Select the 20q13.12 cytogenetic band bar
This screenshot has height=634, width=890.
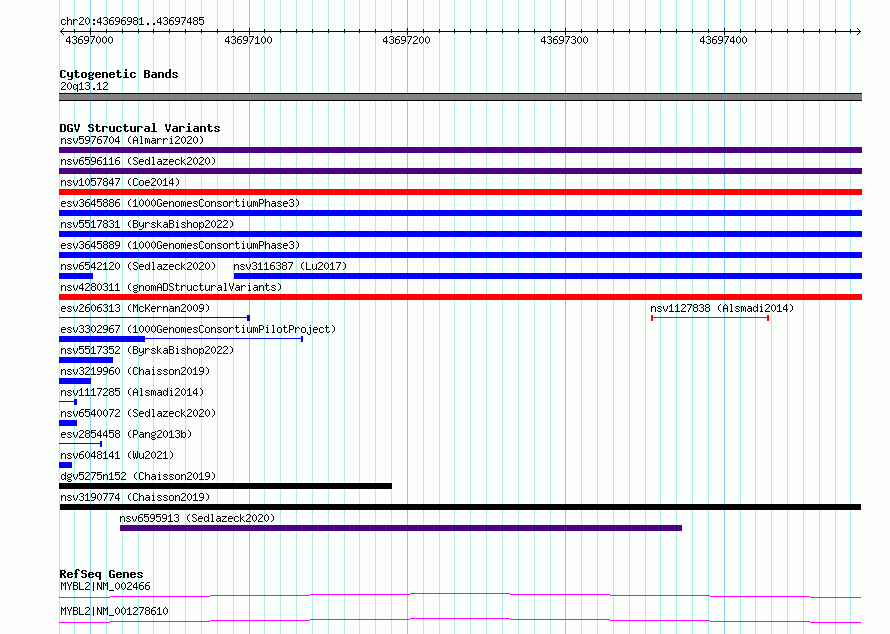460,97
